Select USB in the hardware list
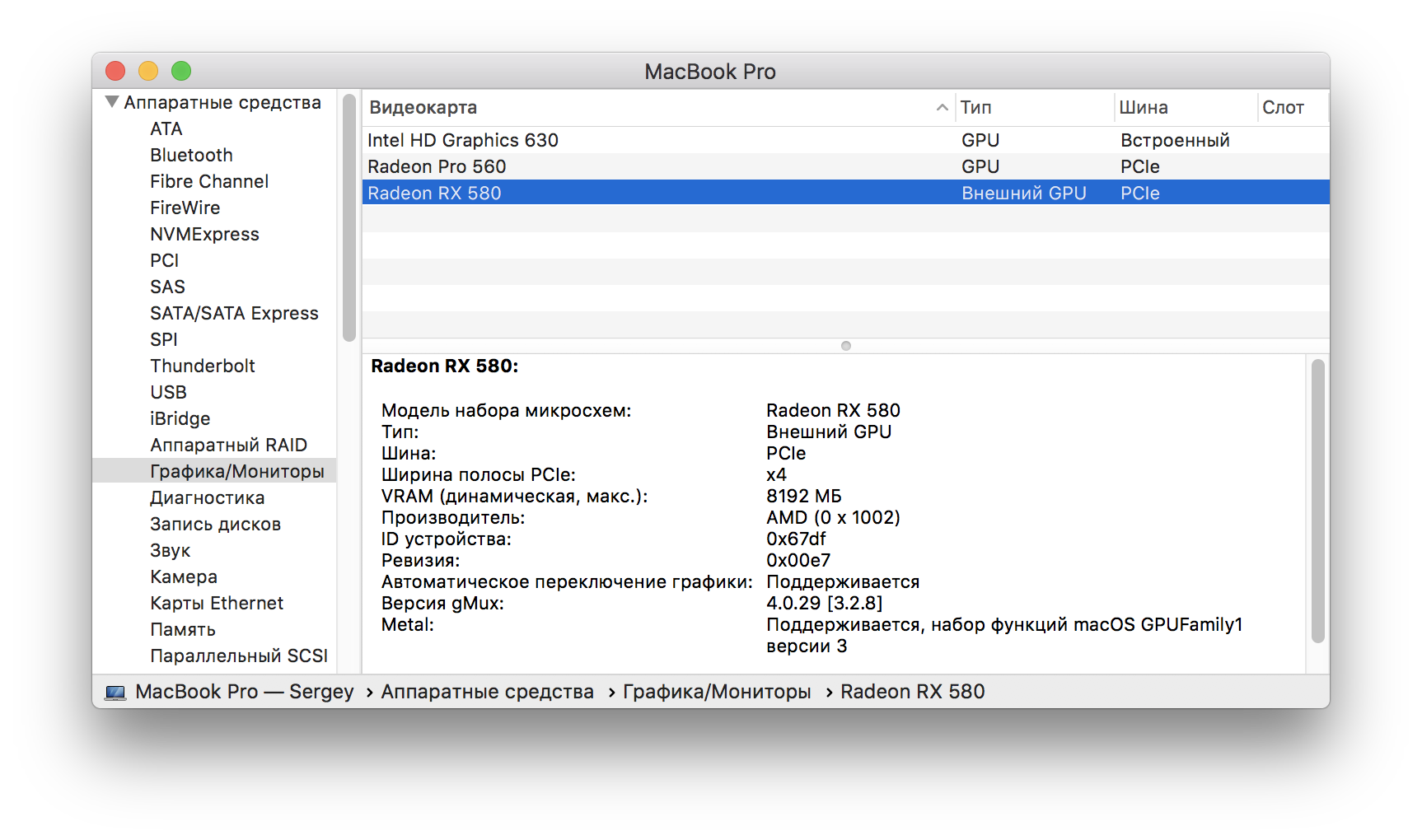 168,392
